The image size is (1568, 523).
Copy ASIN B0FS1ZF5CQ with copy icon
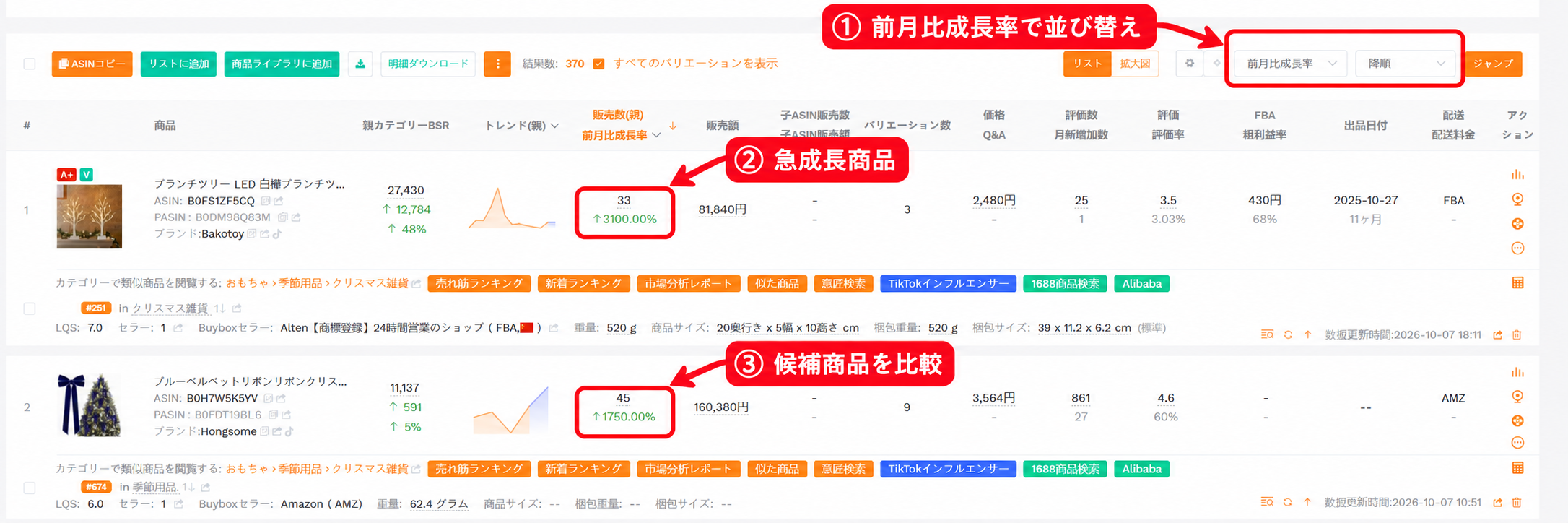pos(266,201)
